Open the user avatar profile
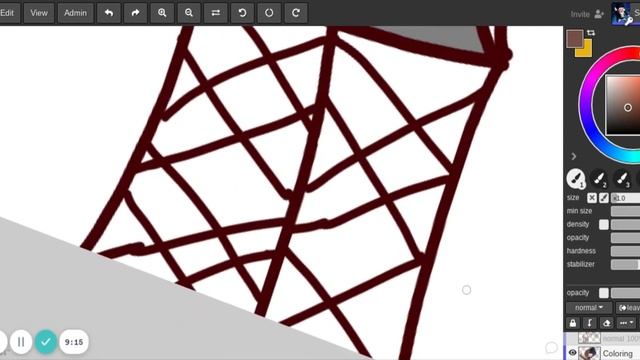The width and height of the screenshot is (640, 360). 621,13
